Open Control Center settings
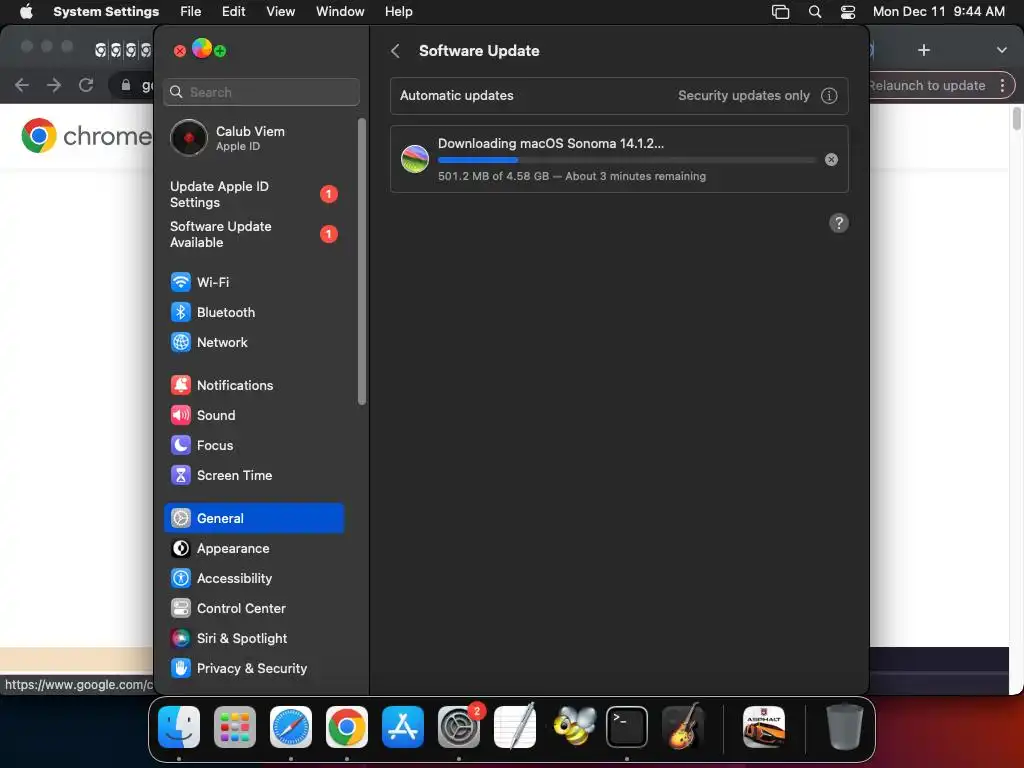Screen dimensions: 1024x768 coord(253,609)
